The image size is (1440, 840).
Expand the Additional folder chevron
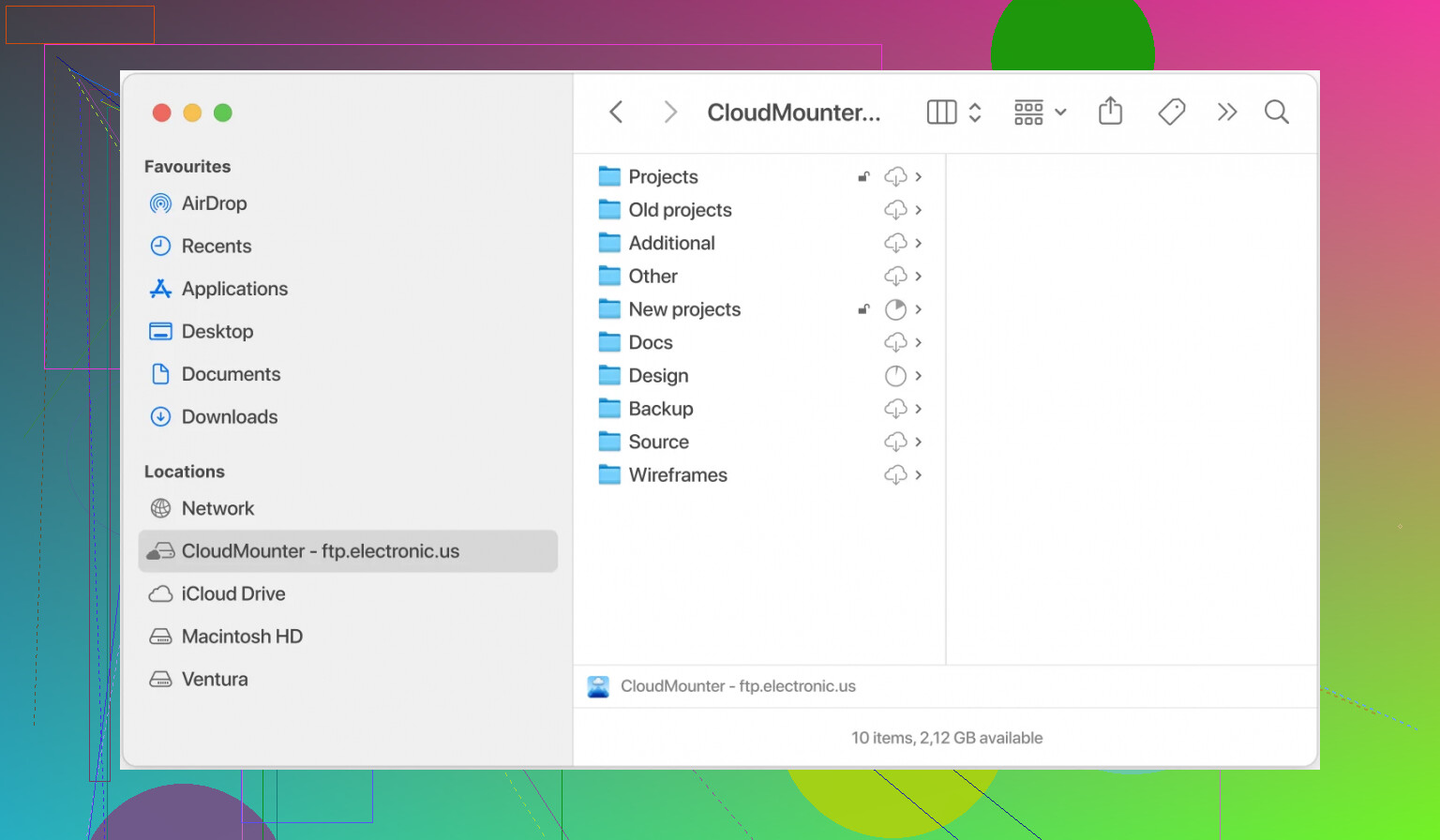[x=919, y=243]
